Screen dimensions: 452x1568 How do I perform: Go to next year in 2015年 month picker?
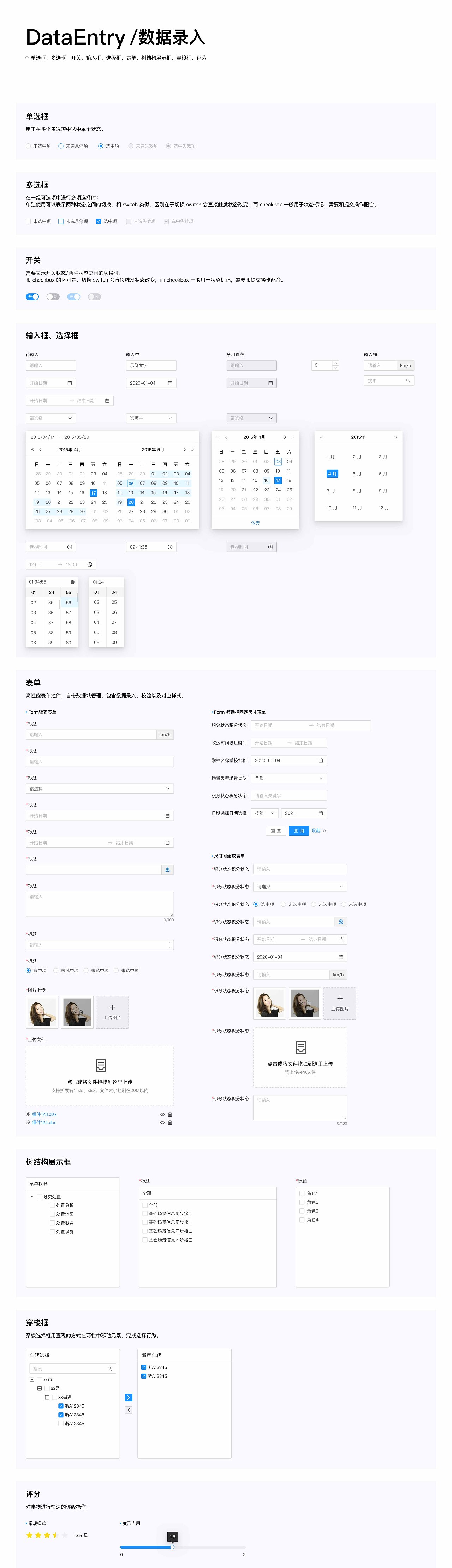tap(395, 437)
